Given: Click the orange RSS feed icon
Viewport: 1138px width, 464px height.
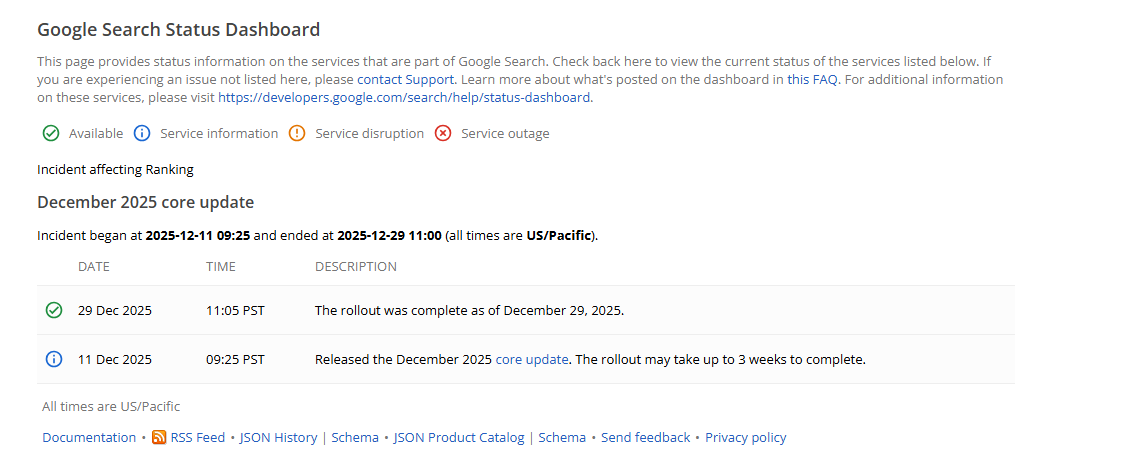Looking at the screenshot, I should point(159,437).
